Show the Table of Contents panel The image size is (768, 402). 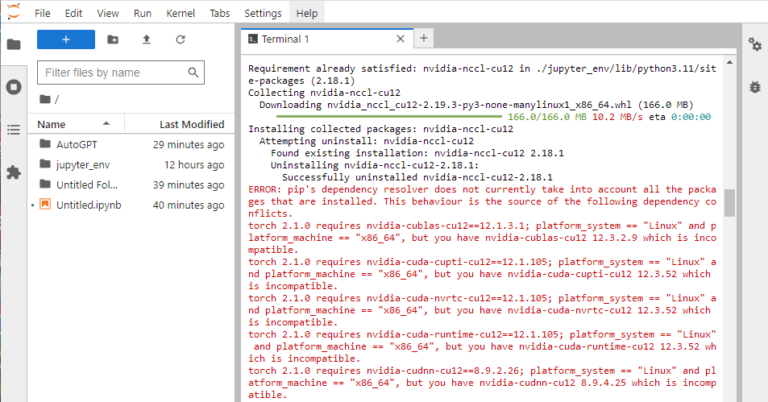pyautogui.click(x=14, y=130)
